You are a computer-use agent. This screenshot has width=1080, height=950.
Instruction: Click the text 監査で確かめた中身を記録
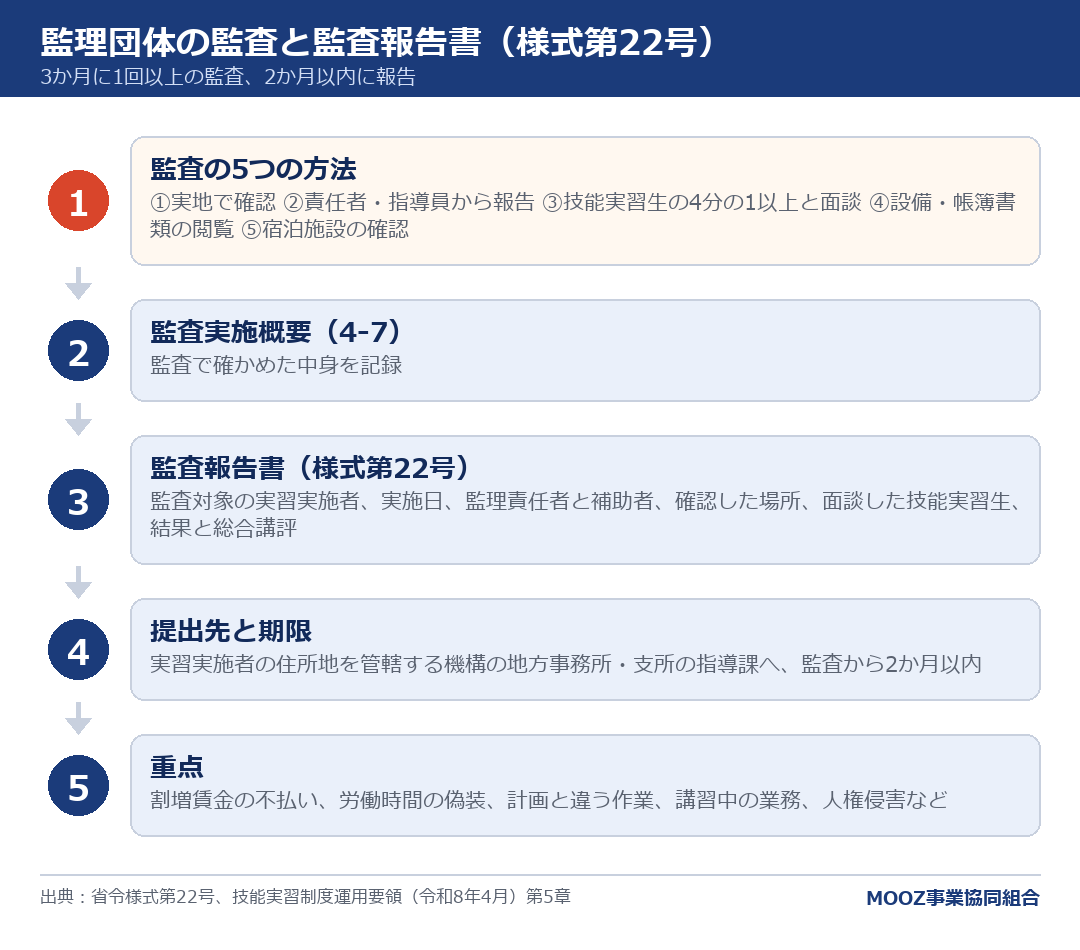(276, 365)
